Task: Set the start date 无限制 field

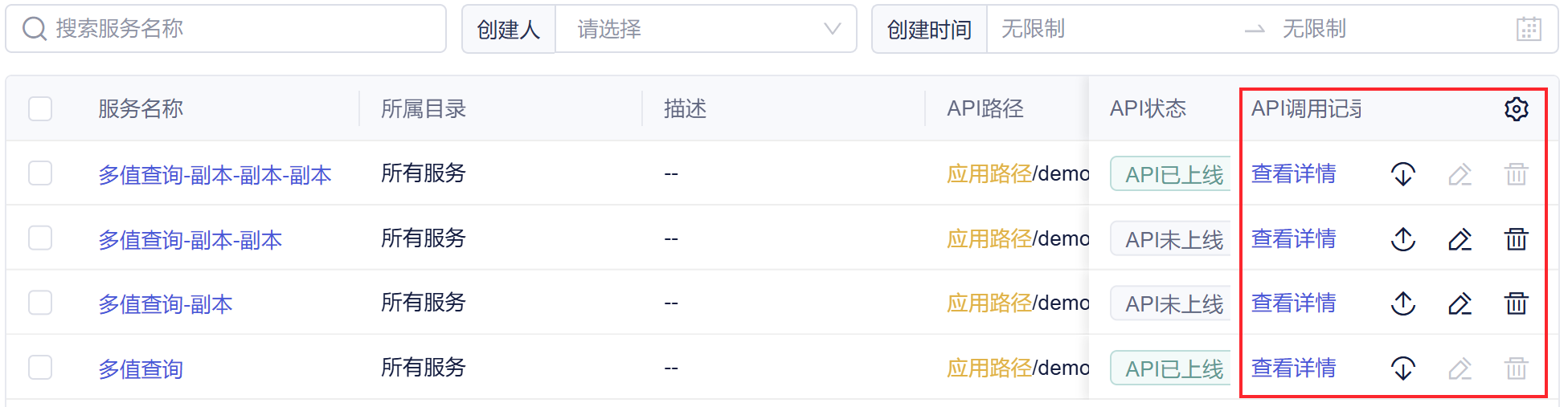Action: point(1109,29)
